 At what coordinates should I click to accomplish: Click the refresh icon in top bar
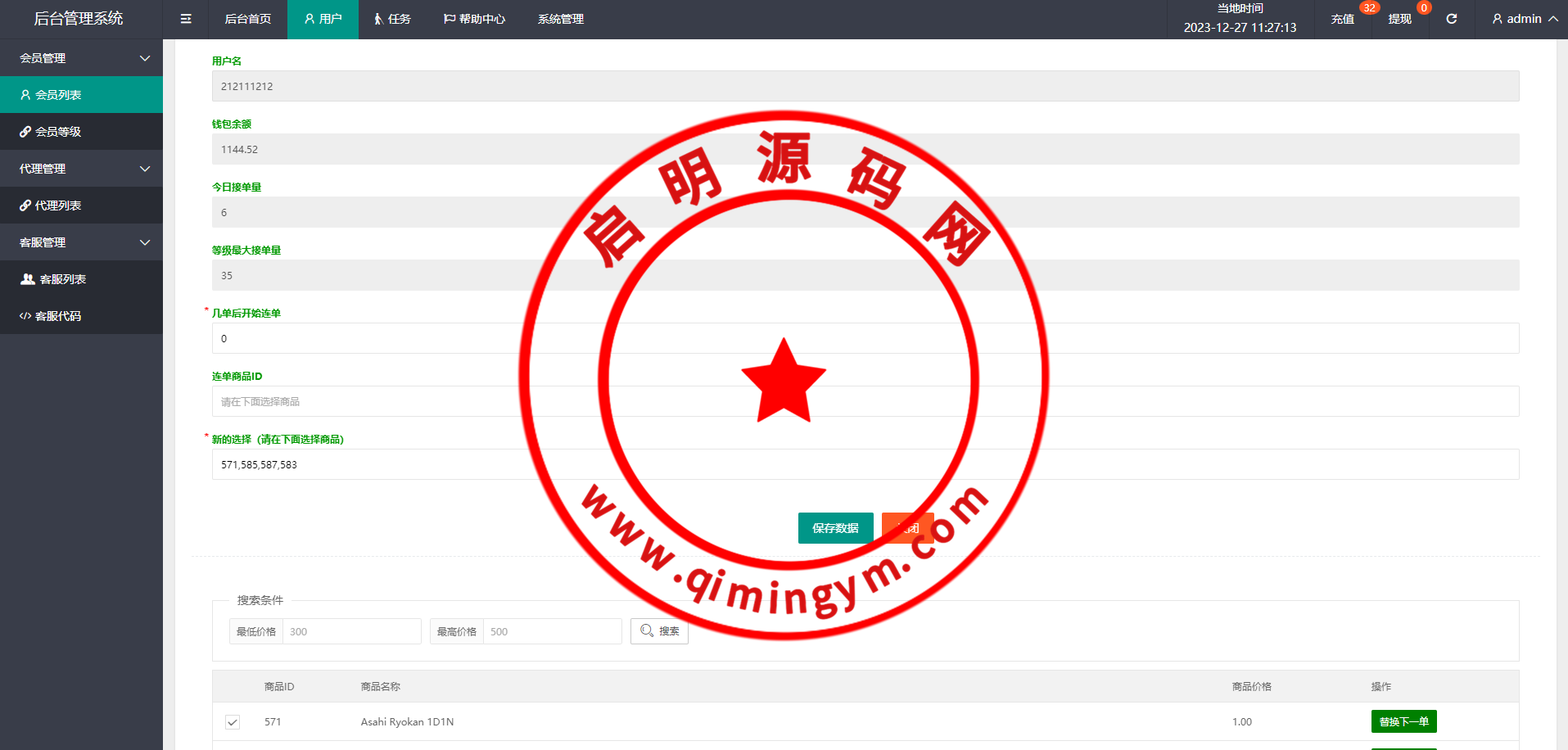(1451, 19)
